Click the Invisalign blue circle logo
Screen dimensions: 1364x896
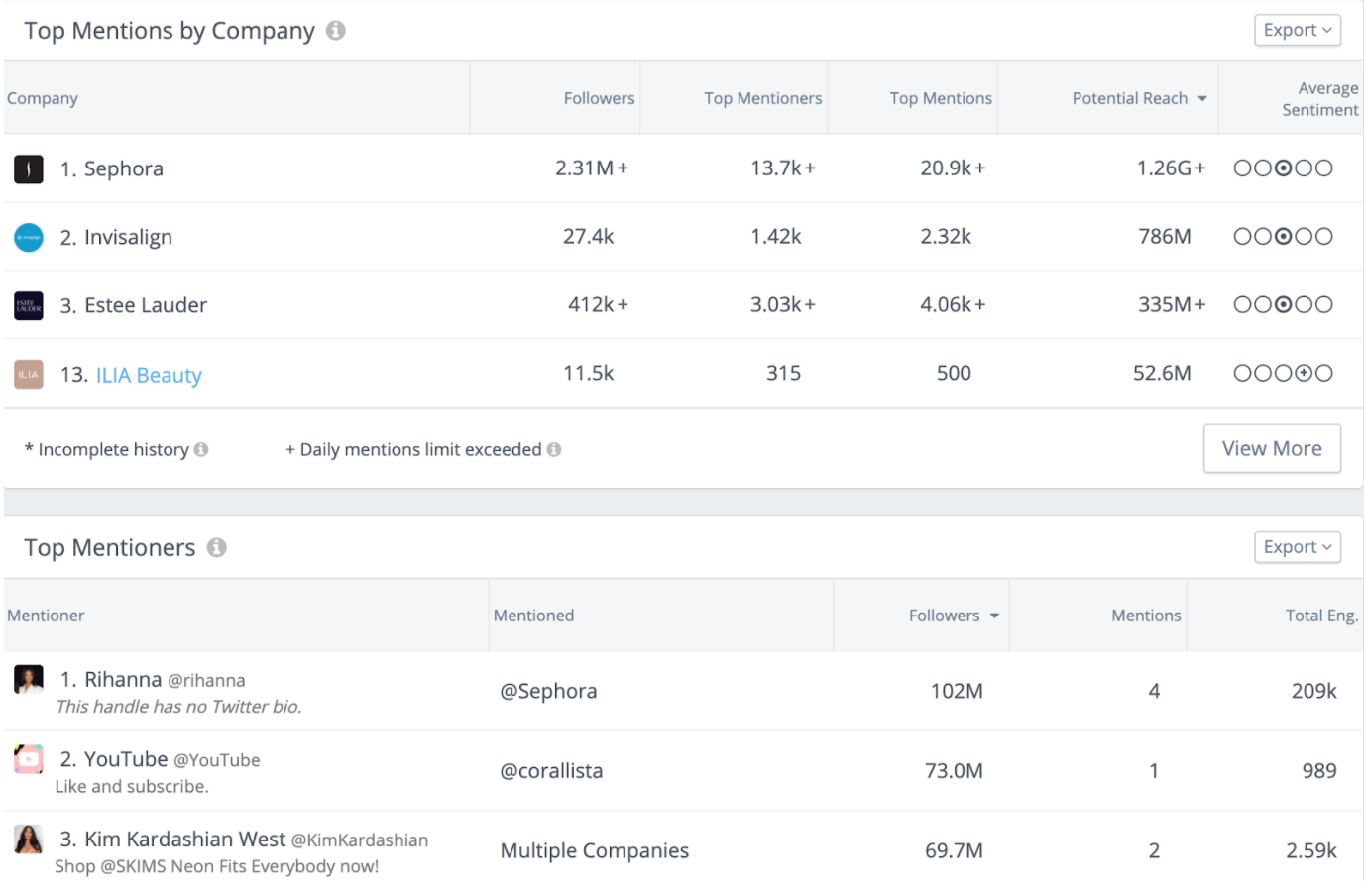[29, 237]
